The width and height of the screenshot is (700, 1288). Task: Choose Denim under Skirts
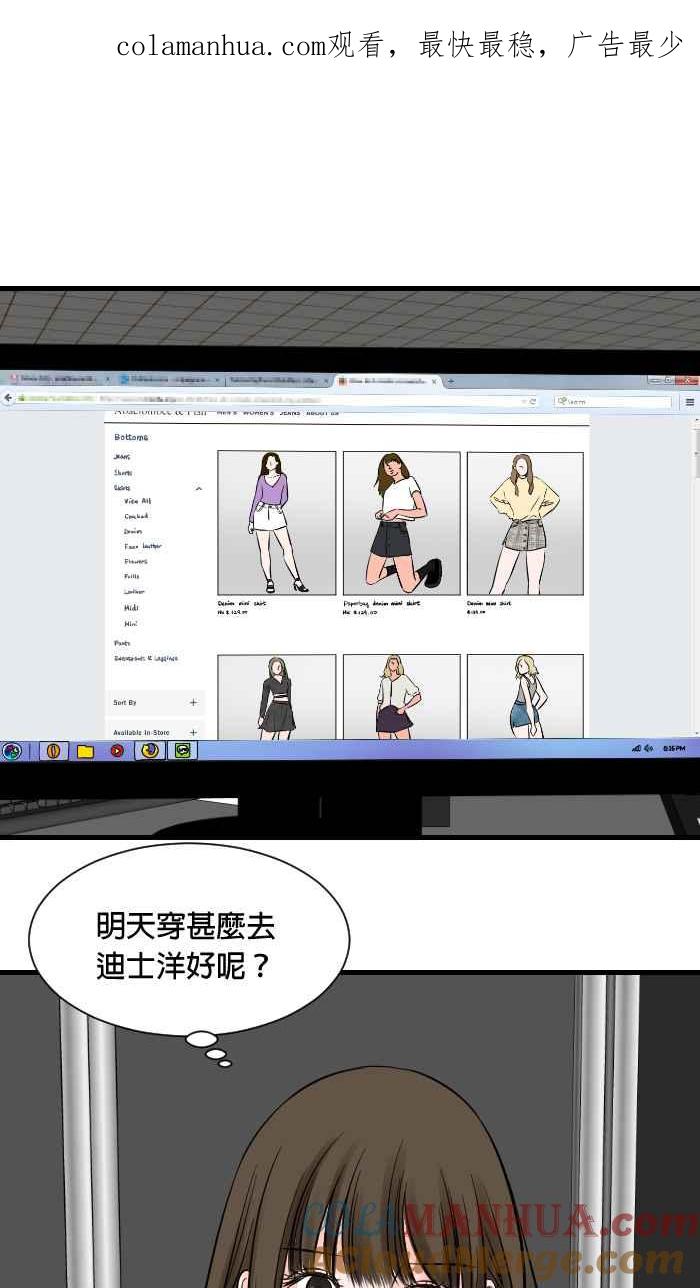[x=133, y=531]
